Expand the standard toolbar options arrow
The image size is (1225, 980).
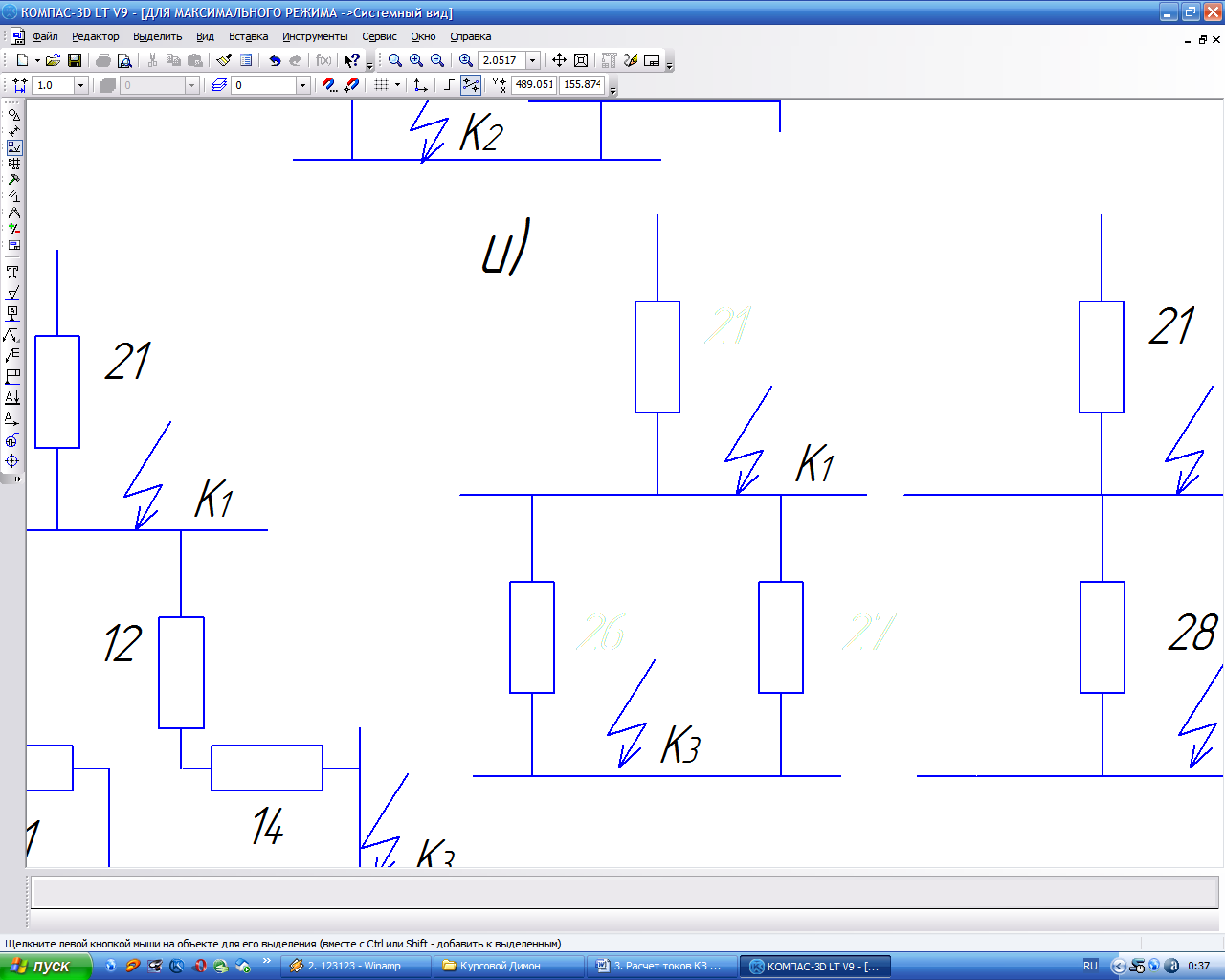tap(370, 63)
